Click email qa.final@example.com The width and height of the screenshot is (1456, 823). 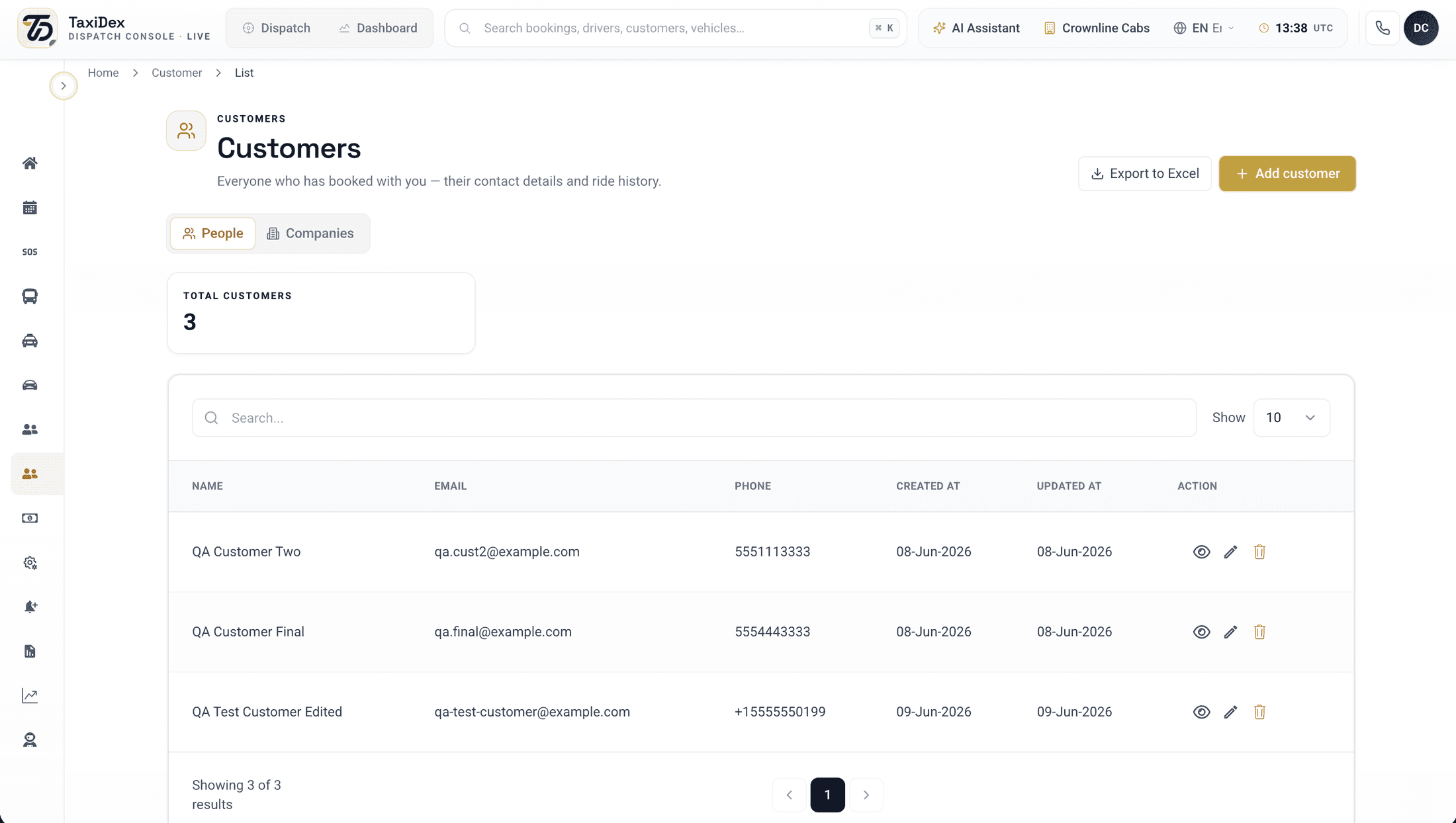503,632
